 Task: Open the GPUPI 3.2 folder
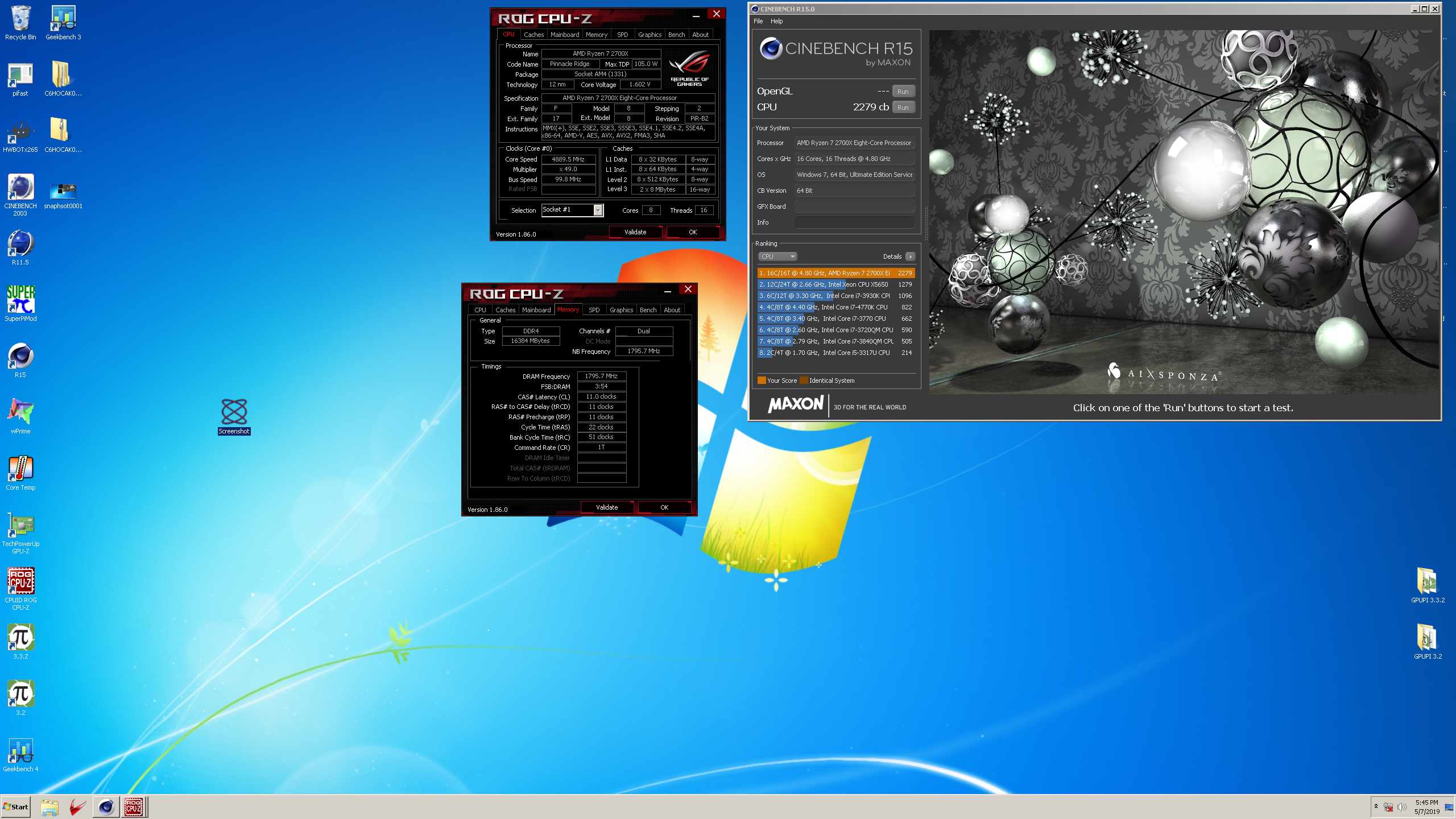[1428, 642]
